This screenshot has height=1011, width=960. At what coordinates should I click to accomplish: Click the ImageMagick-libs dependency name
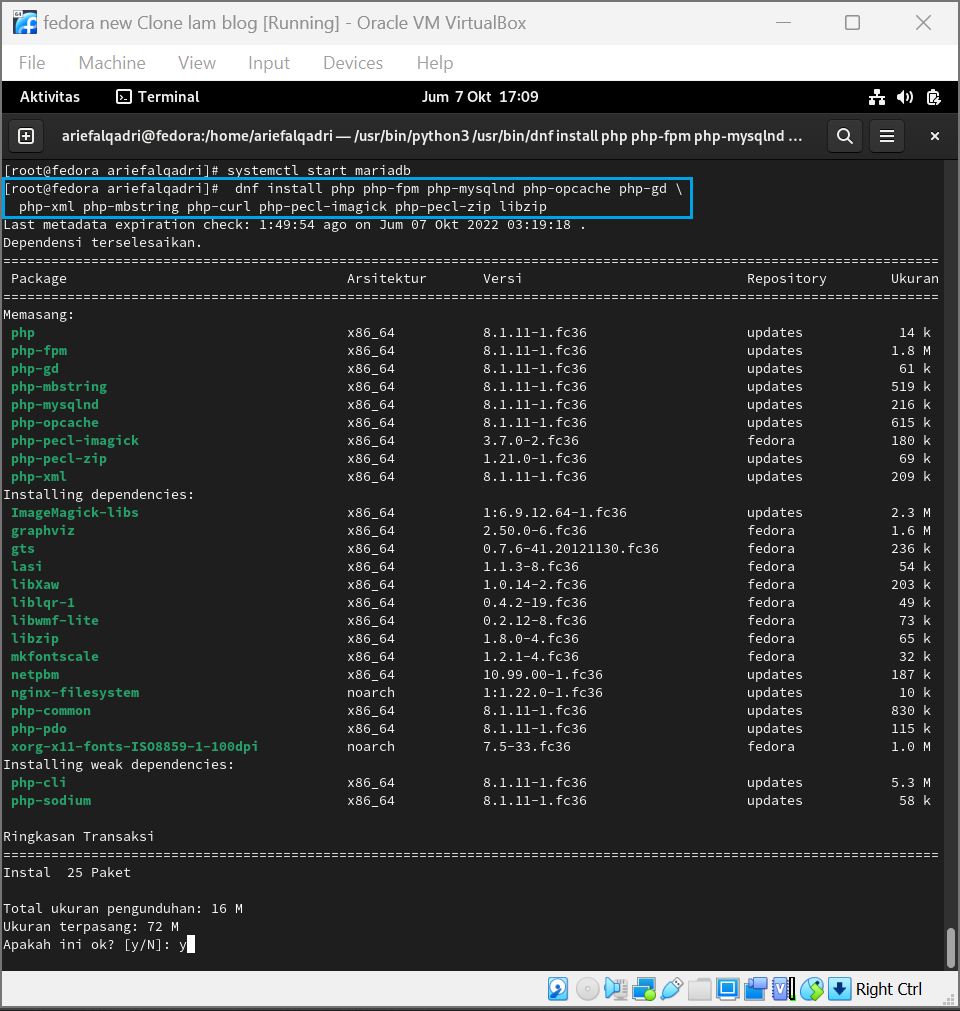[75, 513]
